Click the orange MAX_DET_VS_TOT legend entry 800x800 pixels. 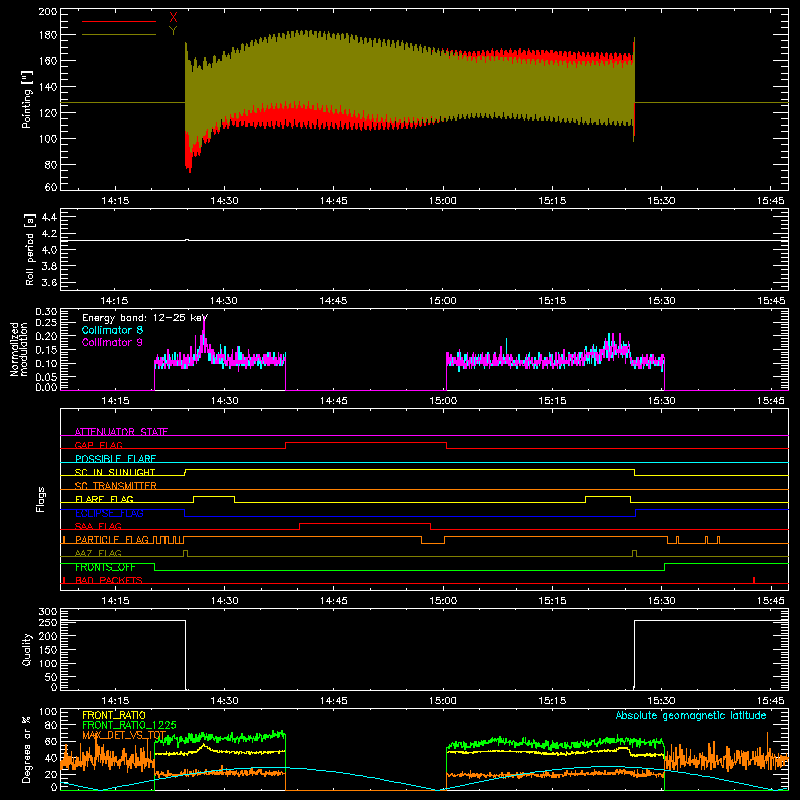tap(124, 735)
